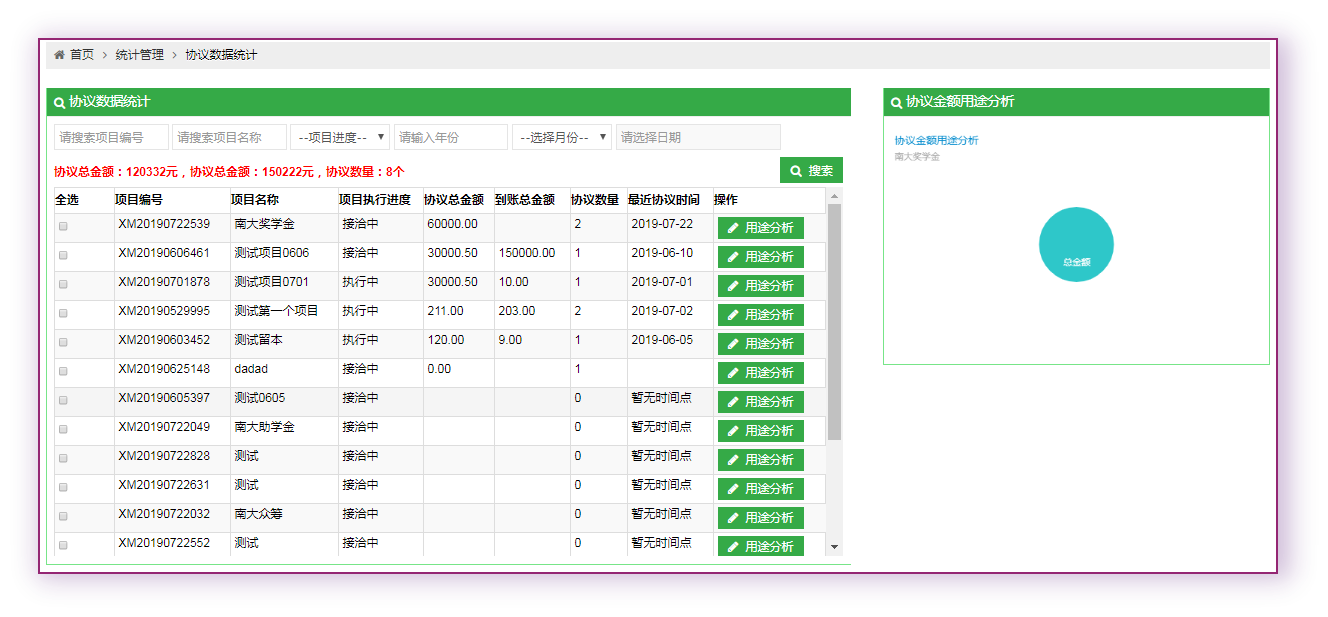
Task: Click pencil icon in 南大奖学金 row
Action: (733, 228)
